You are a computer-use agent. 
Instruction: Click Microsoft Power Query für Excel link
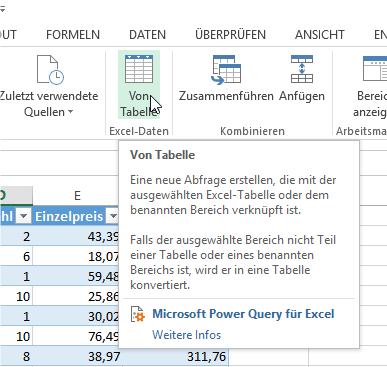[243, 314]
